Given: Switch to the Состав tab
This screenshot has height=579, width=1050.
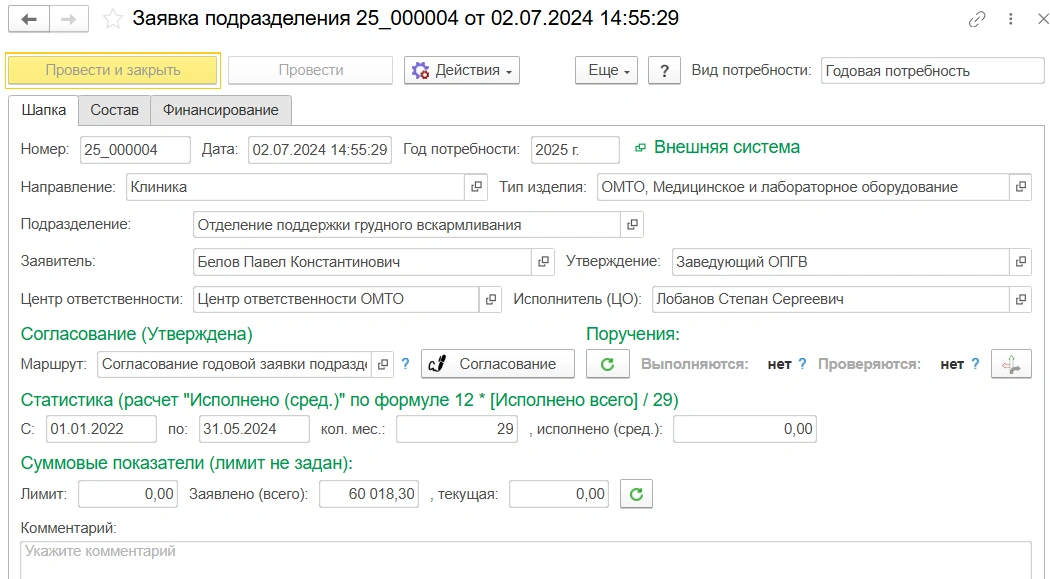Looking at the screenshot, I should click(115, 110).
